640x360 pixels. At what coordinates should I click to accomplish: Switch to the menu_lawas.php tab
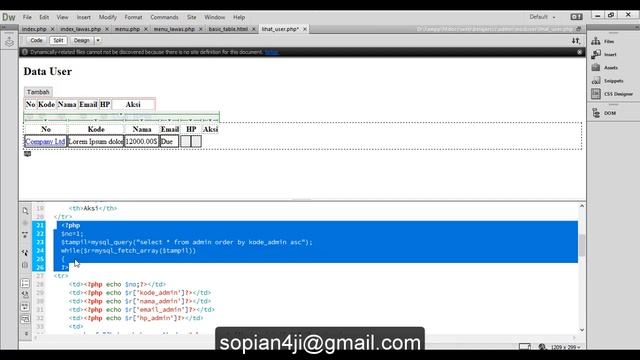tap(174, 29)
